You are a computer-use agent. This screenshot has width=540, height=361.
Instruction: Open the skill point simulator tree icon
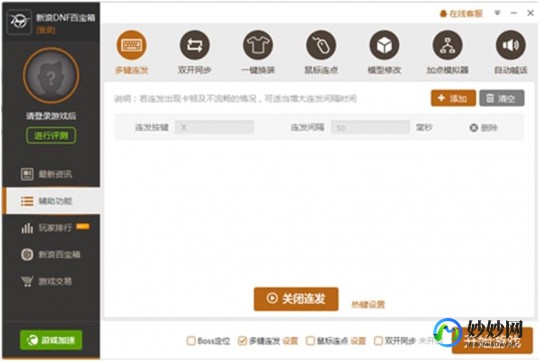pyautogui.click(x=447, y=45)
